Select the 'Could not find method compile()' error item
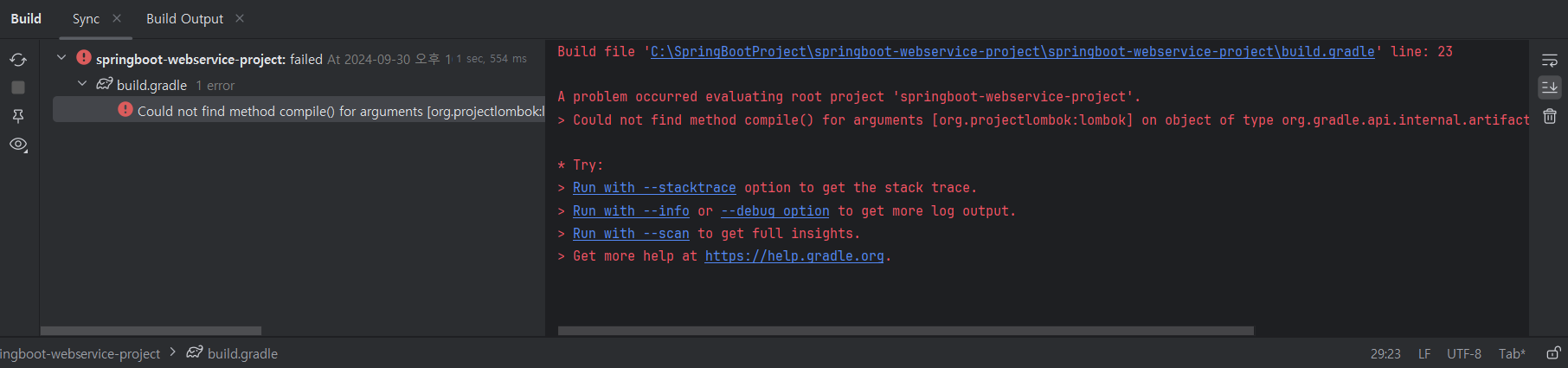1568x368 pixels. [299, 110]
